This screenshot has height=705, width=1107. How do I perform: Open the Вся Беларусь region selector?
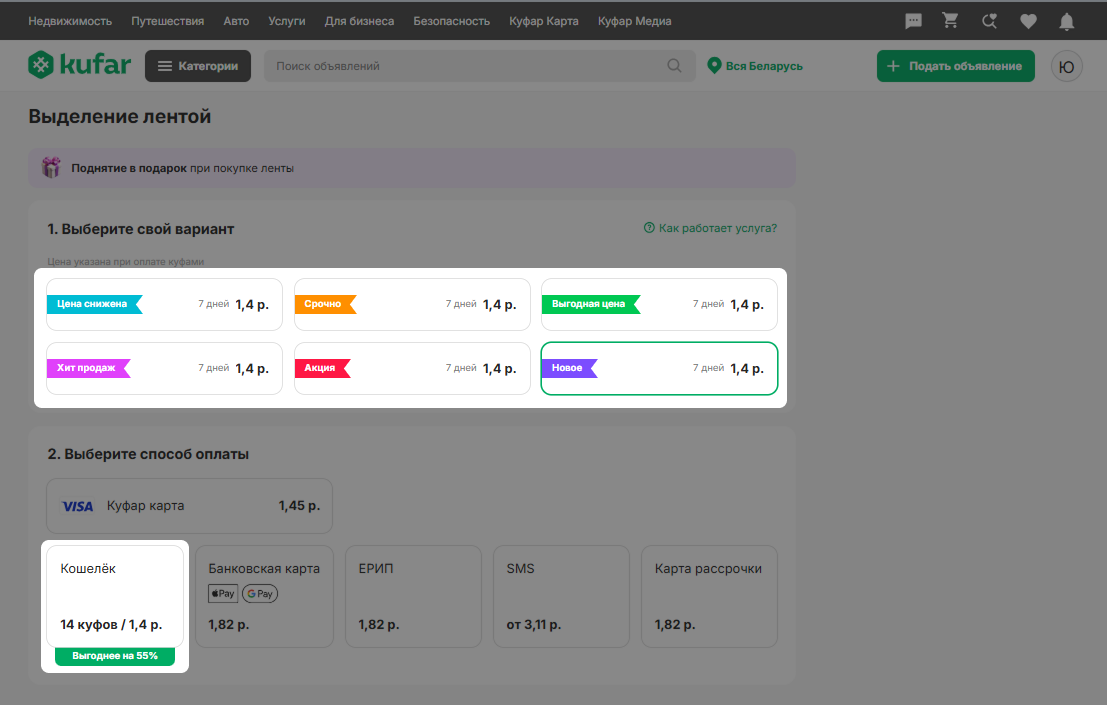(x=755, y=66)
